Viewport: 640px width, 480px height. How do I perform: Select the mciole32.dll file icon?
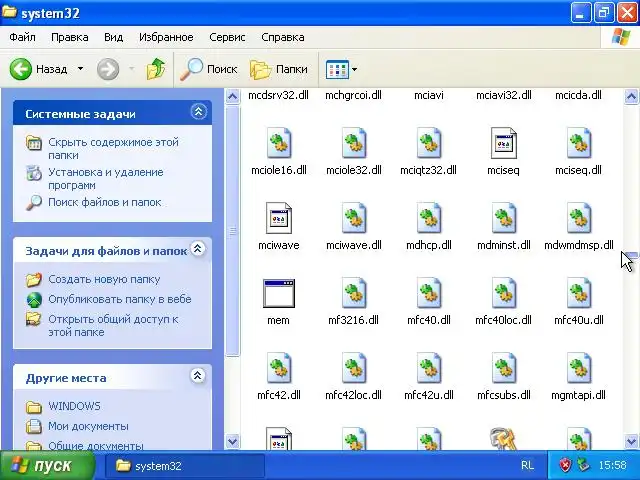click(354, 143)
